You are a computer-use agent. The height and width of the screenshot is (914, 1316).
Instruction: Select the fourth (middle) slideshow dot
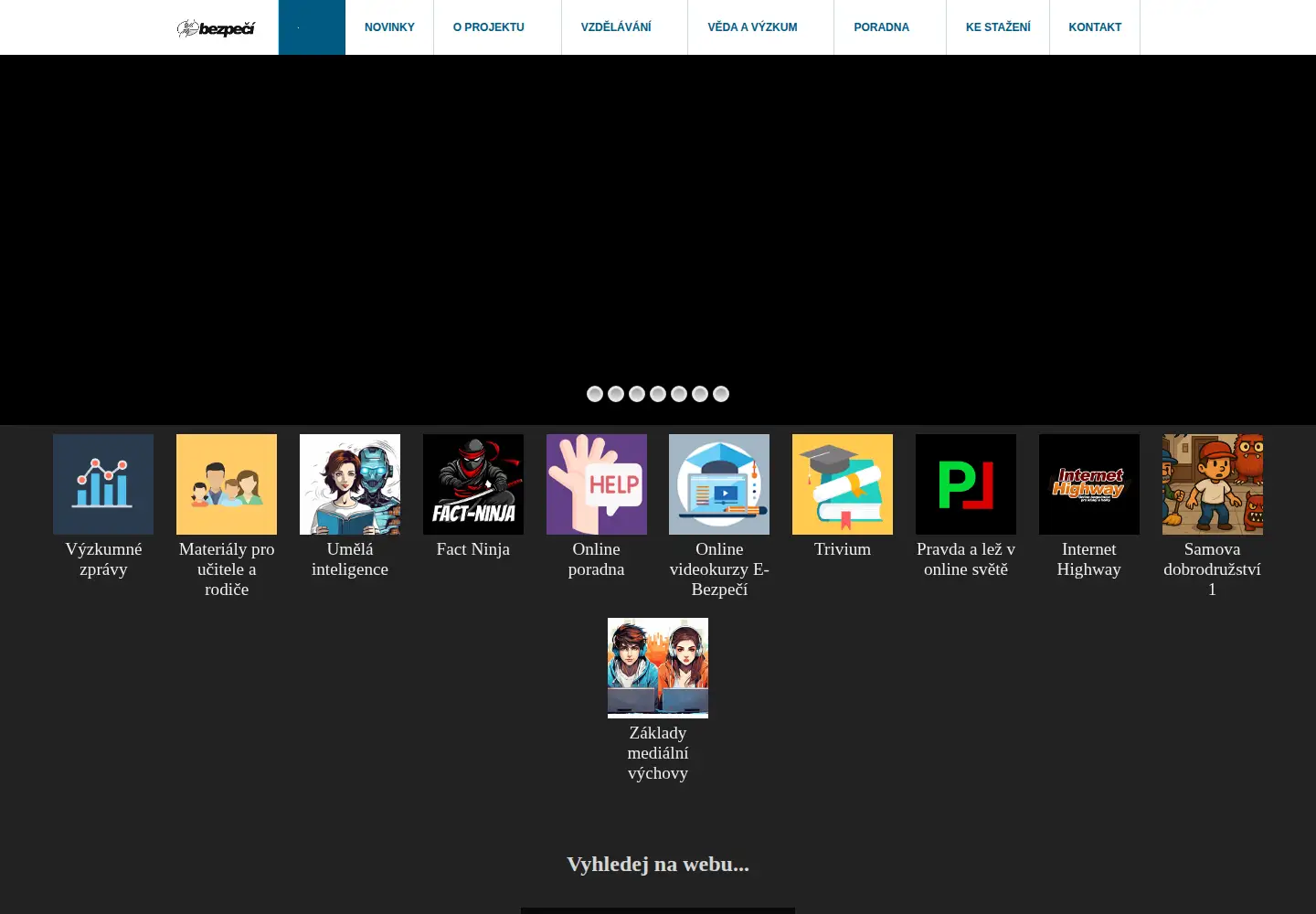point(658,394)
